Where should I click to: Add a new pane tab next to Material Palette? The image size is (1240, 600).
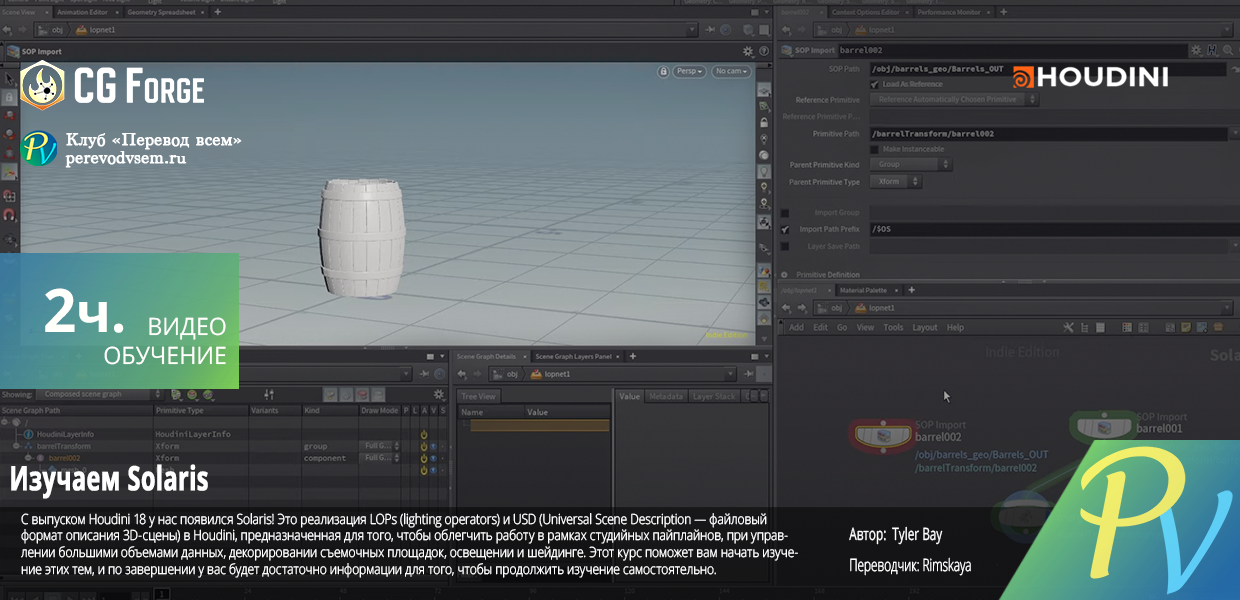tap(911, 290)
